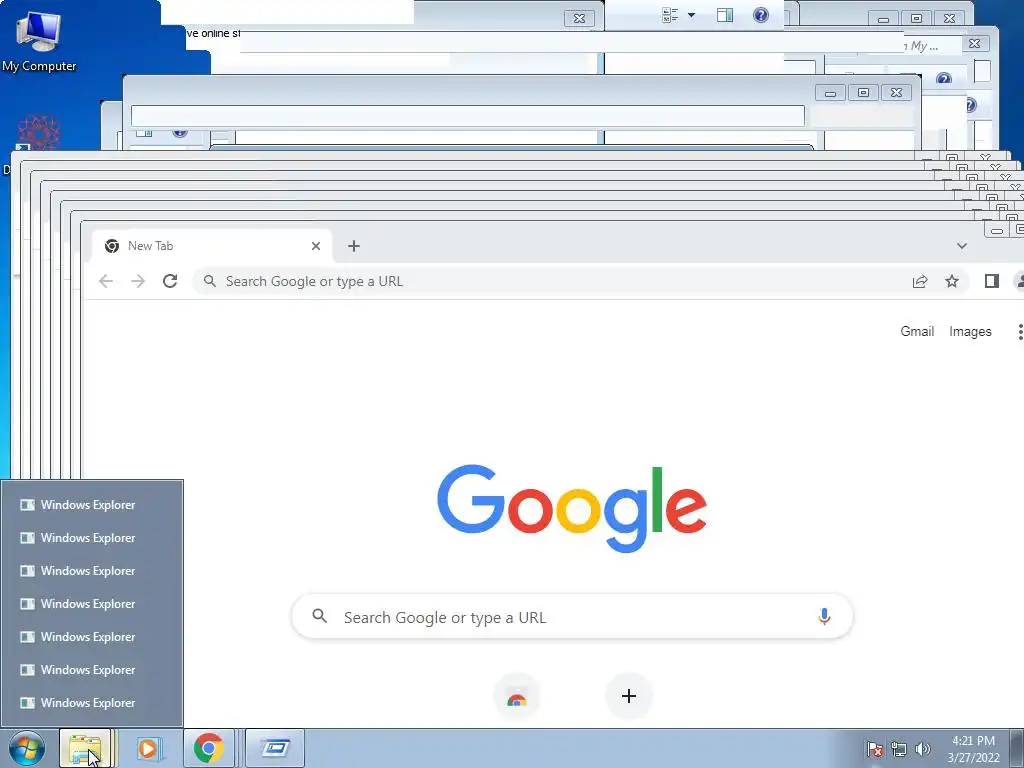The image size is (1024, 768).
Task: Select the My Computer desktop icon
Action: tap(39, 41)
